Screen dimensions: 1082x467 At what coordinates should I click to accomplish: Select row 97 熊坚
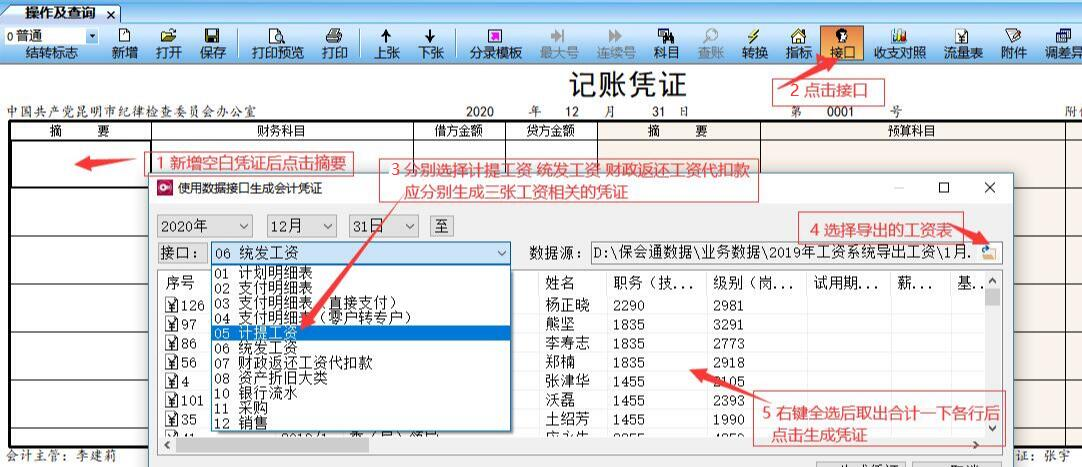click(x=572, y=324)
